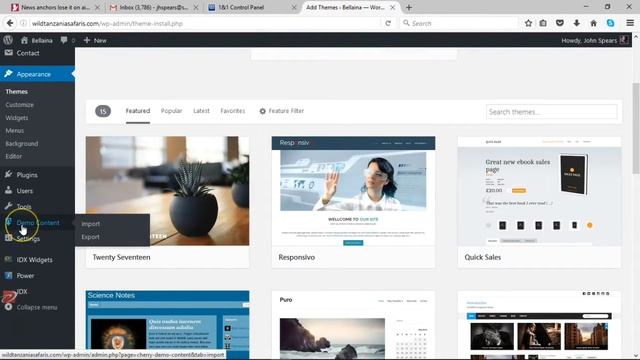The height and width of the screenshot is (360, 640).
Task: Open the Puro theme thumbnail
Action: point(353,325)
